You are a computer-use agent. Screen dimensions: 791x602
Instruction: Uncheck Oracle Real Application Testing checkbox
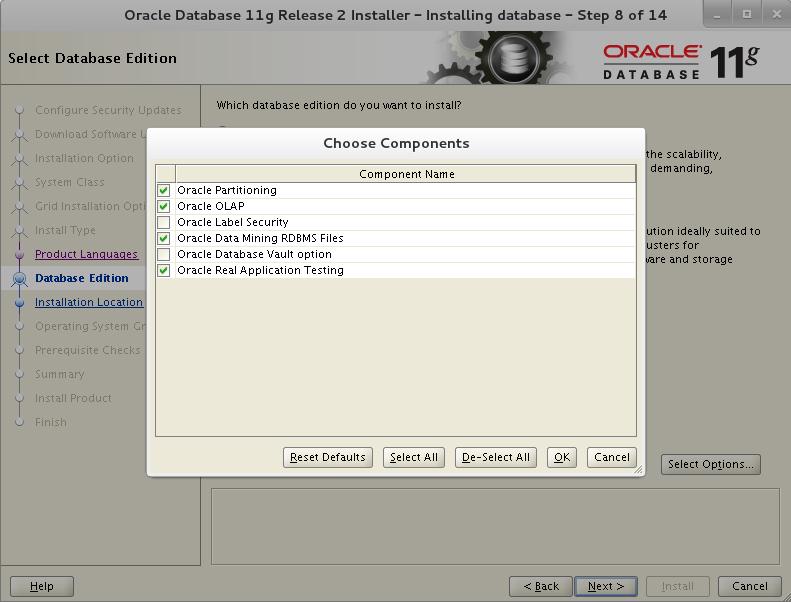click(163, 270)
